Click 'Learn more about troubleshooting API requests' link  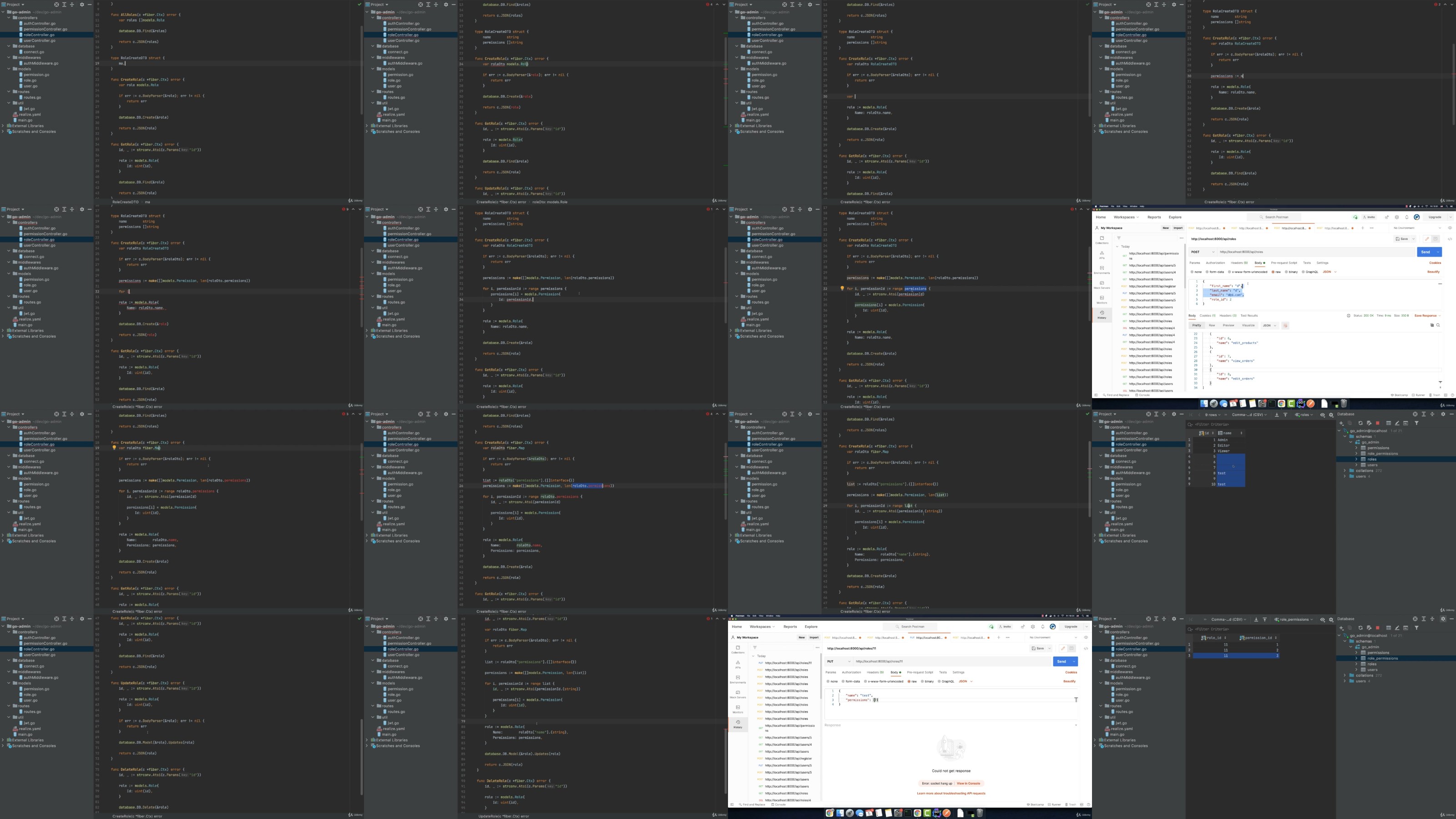(951, 793)
